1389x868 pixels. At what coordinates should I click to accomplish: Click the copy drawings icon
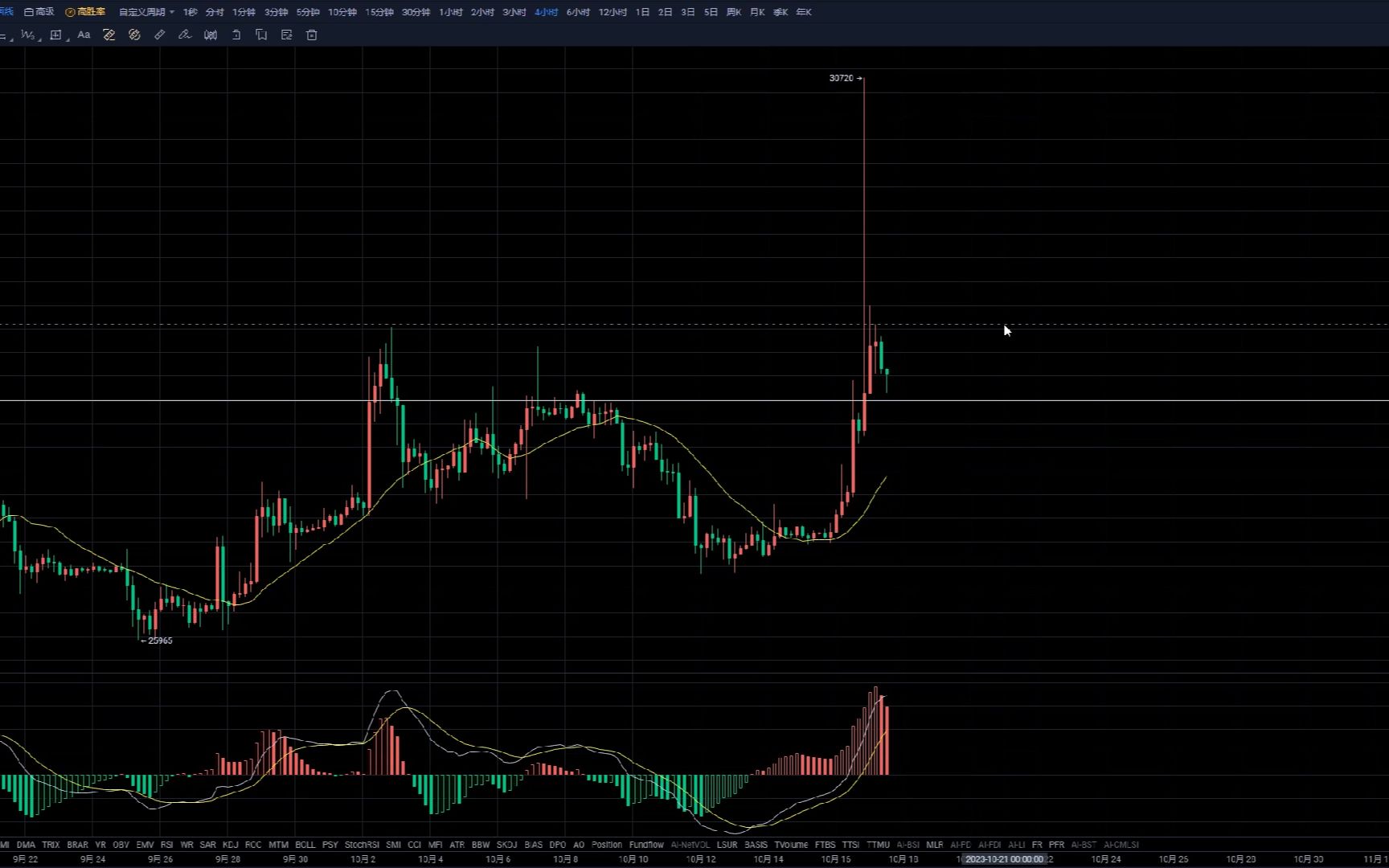click(x=261, y=35)
